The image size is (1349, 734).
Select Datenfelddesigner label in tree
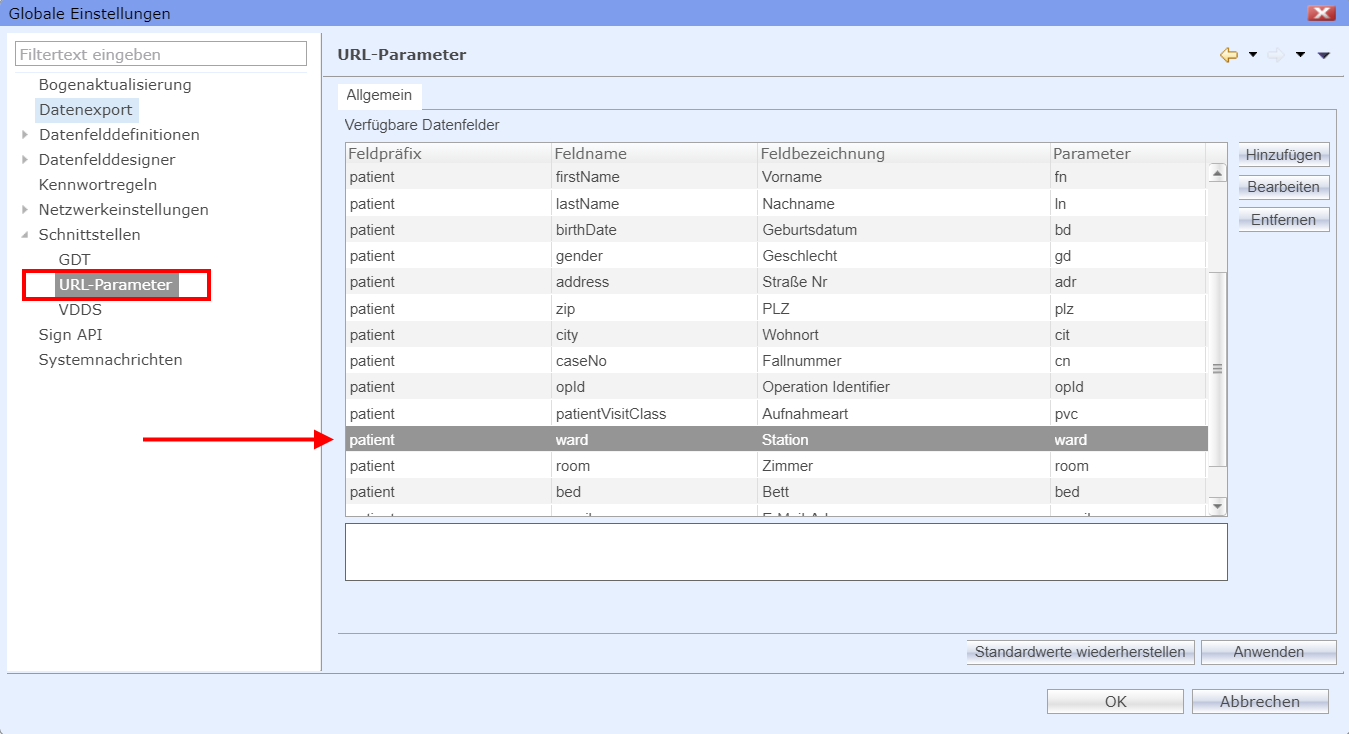pyautogui.click(x=107, y=159)
